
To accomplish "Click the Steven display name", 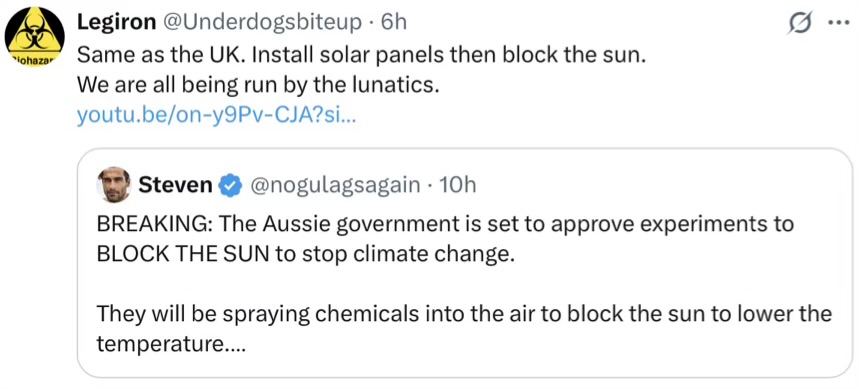I will 175,186.
